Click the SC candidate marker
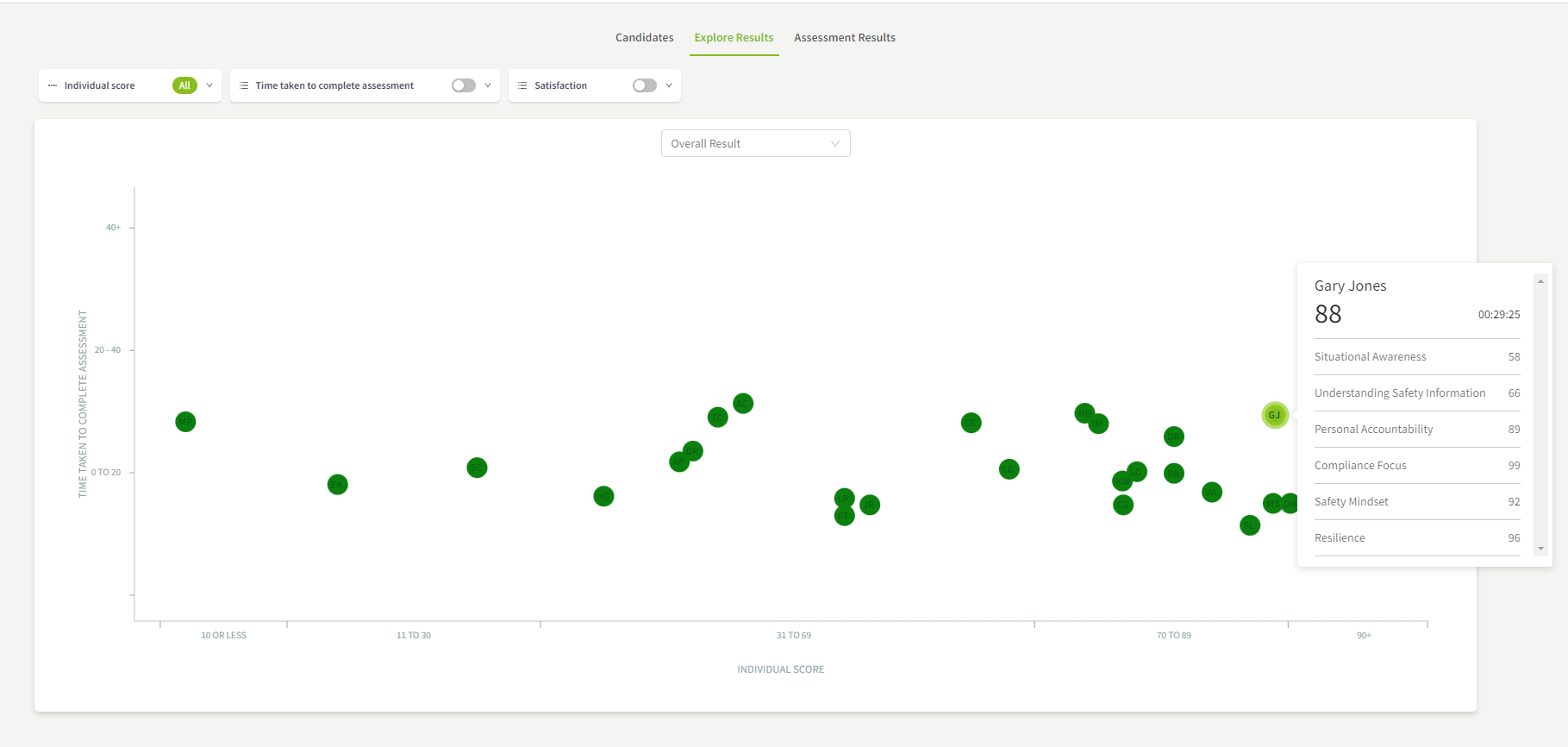This screenshot has height=747, width=1568. coord(477,468)
